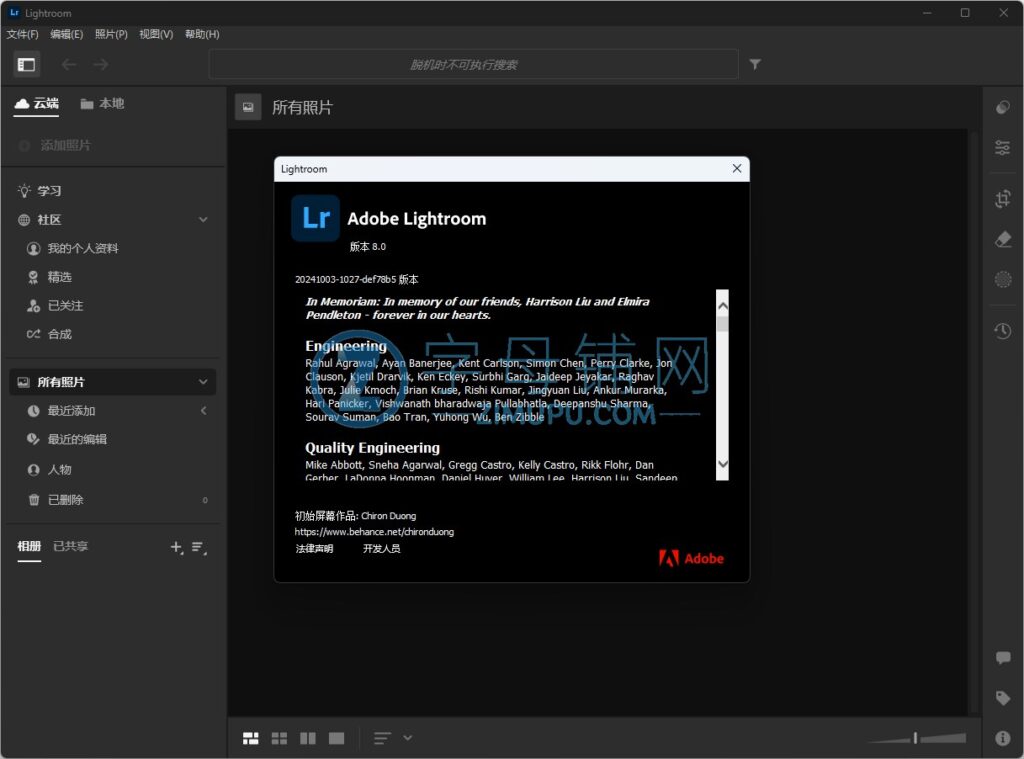Select the Masking tool icon
The image size is (1024, 759).
coord(1002,280)
